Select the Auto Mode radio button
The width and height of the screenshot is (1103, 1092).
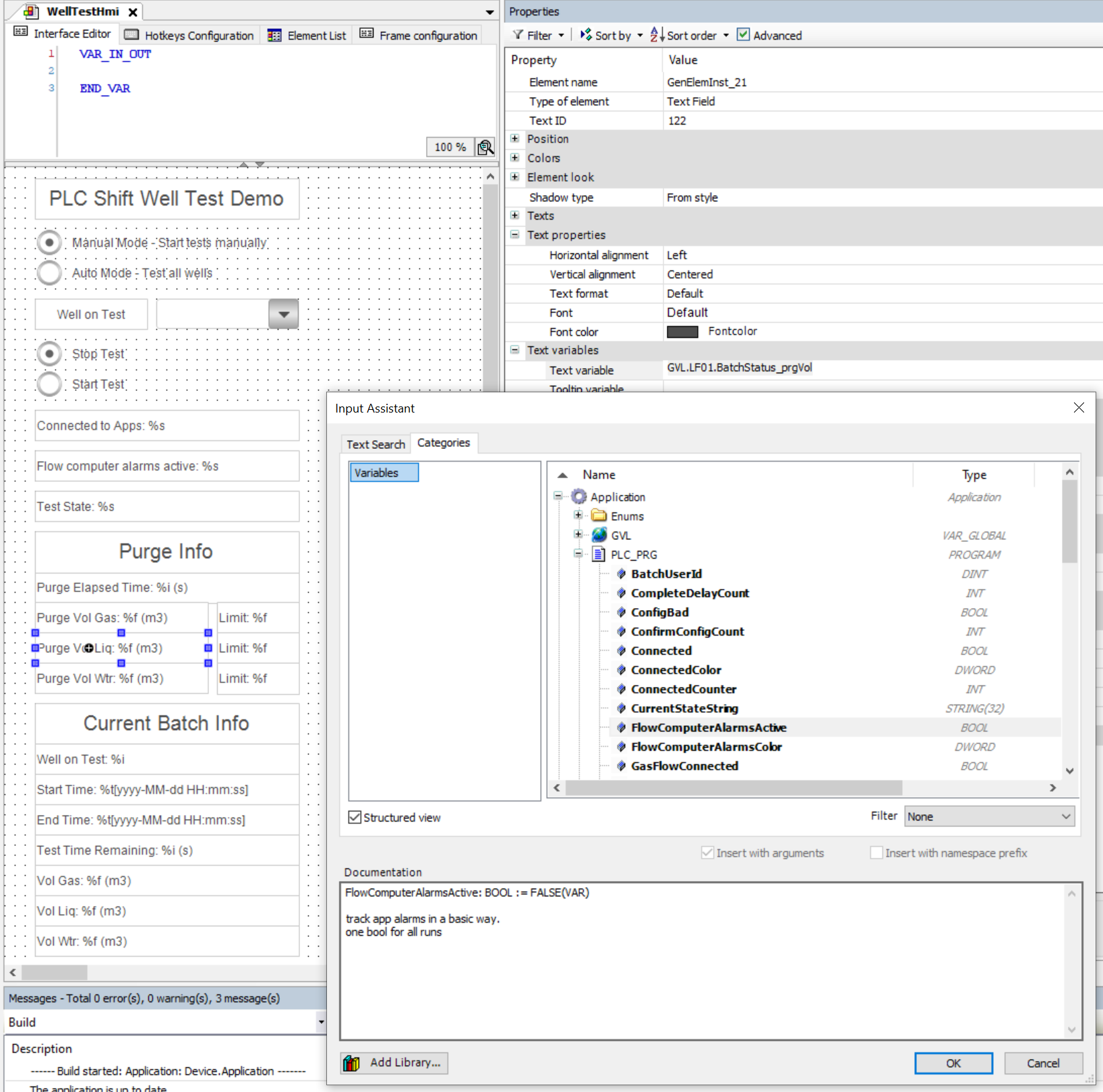49,273
